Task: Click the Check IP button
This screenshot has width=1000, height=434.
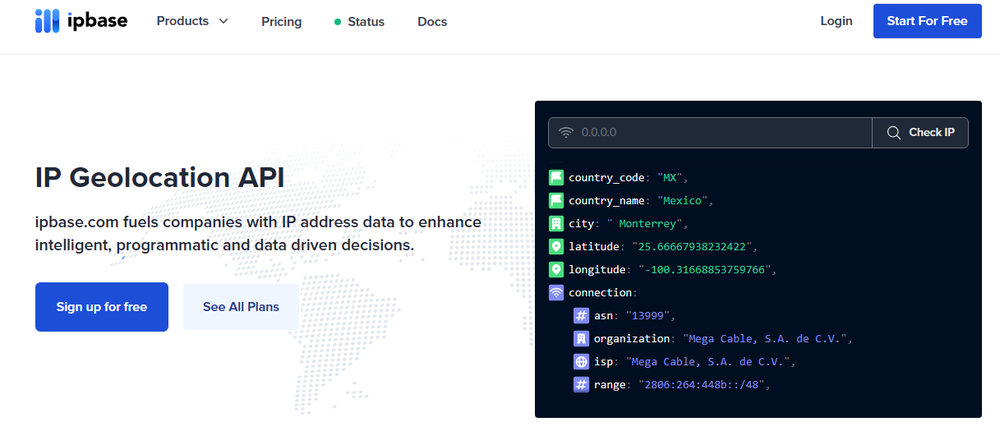Action: click(x=920, y=133)
